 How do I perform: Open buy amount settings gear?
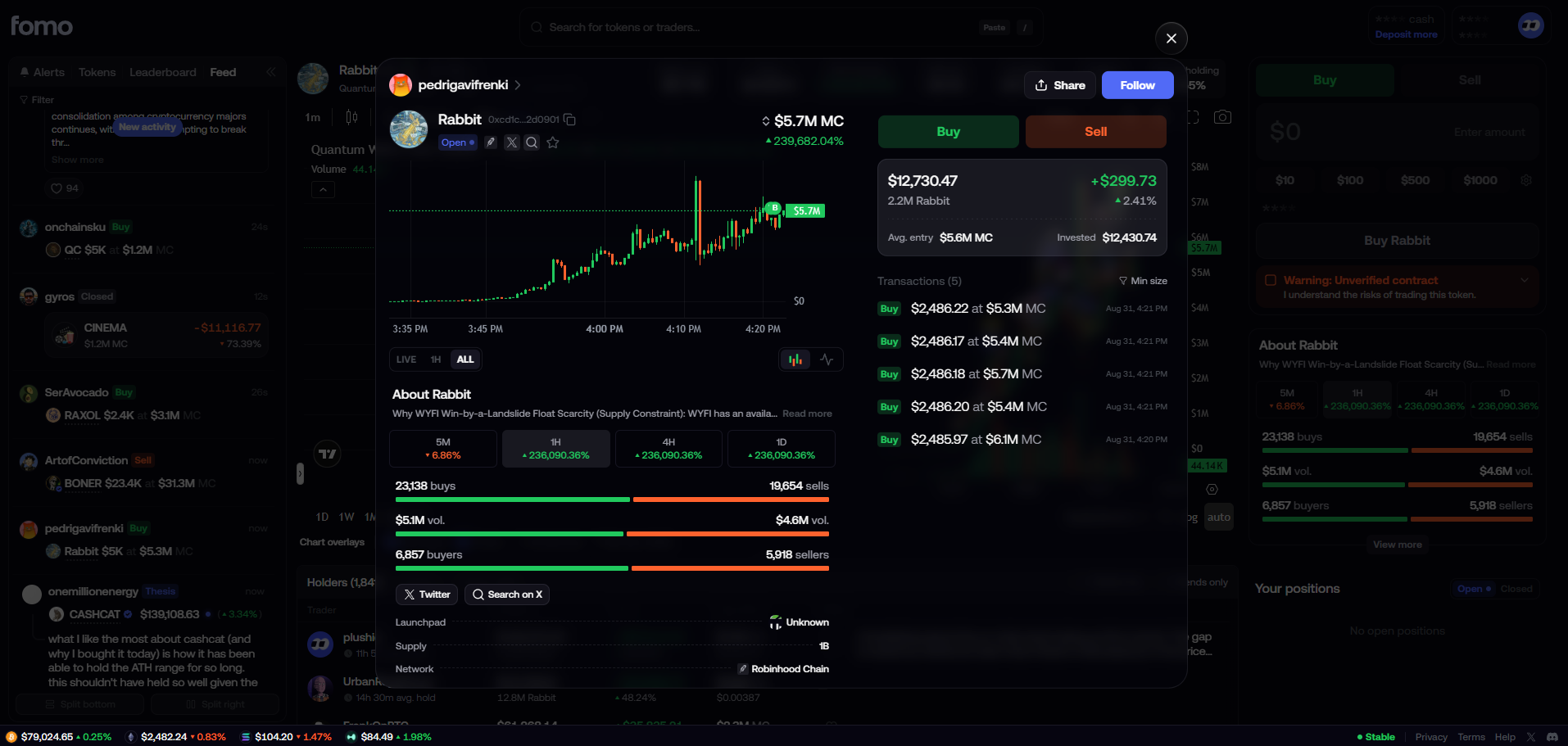pos(1526,180)
